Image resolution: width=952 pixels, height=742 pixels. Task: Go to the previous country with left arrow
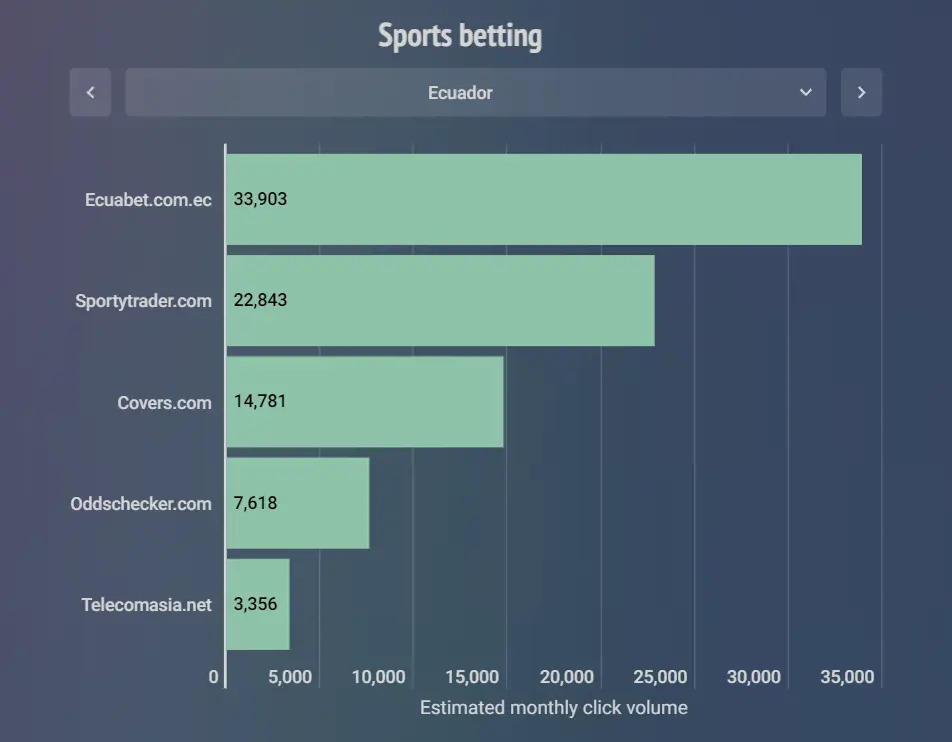tap(90, 92)
